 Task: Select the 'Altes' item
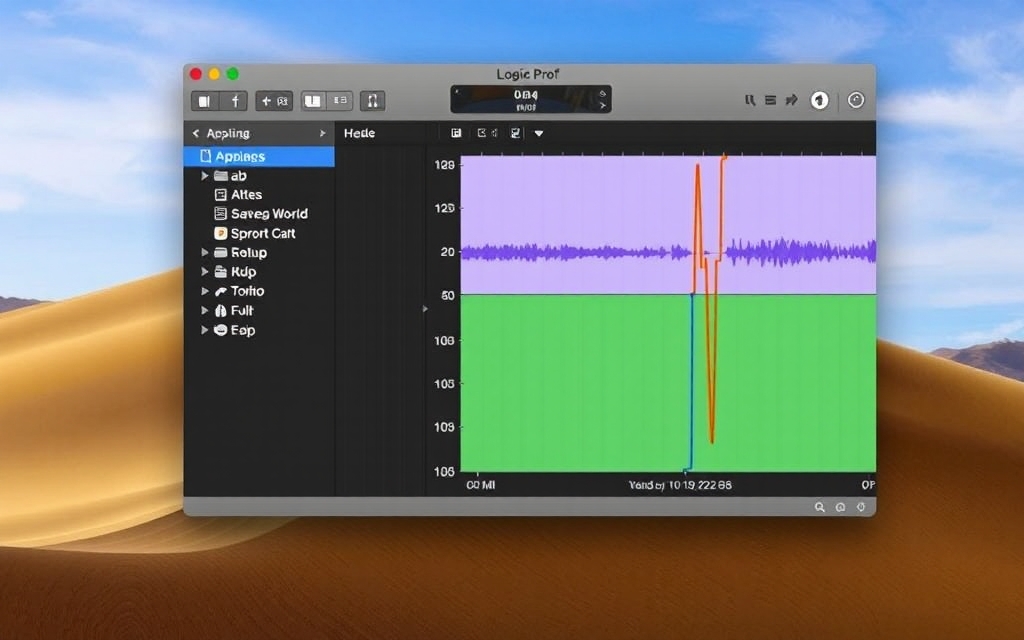(x=259, y=195)
